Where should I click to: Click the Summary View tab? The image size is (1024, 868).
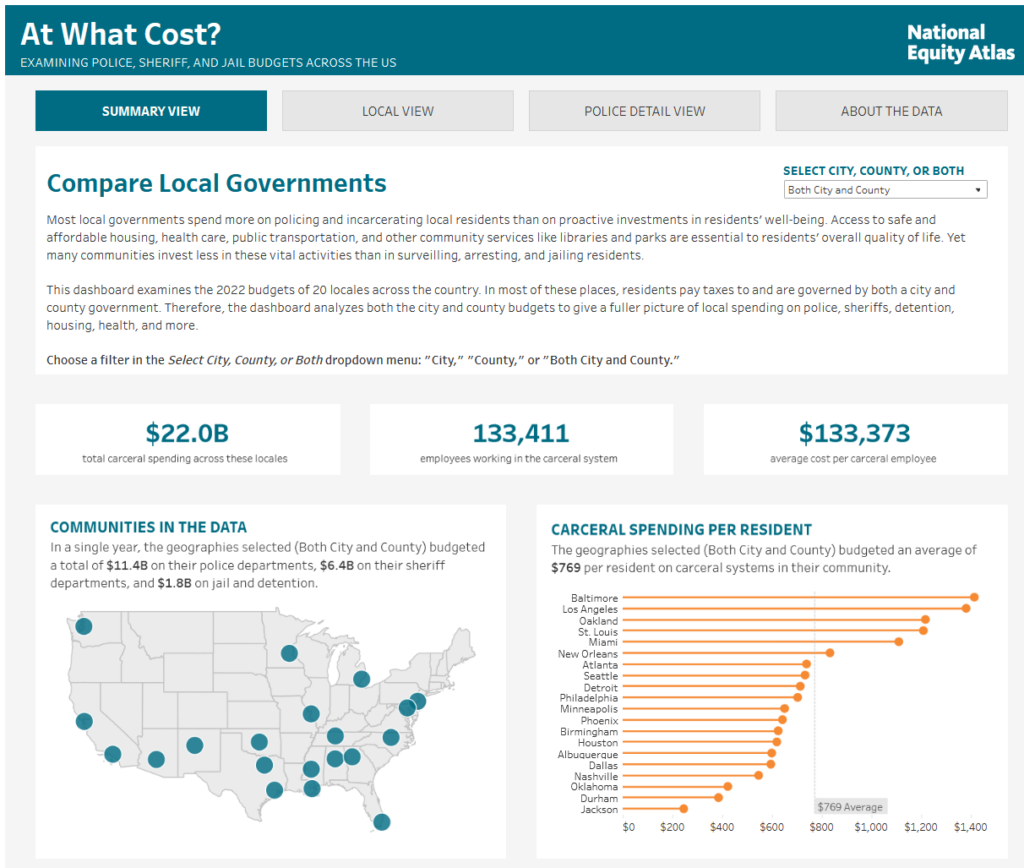click(x=151, y=111)
